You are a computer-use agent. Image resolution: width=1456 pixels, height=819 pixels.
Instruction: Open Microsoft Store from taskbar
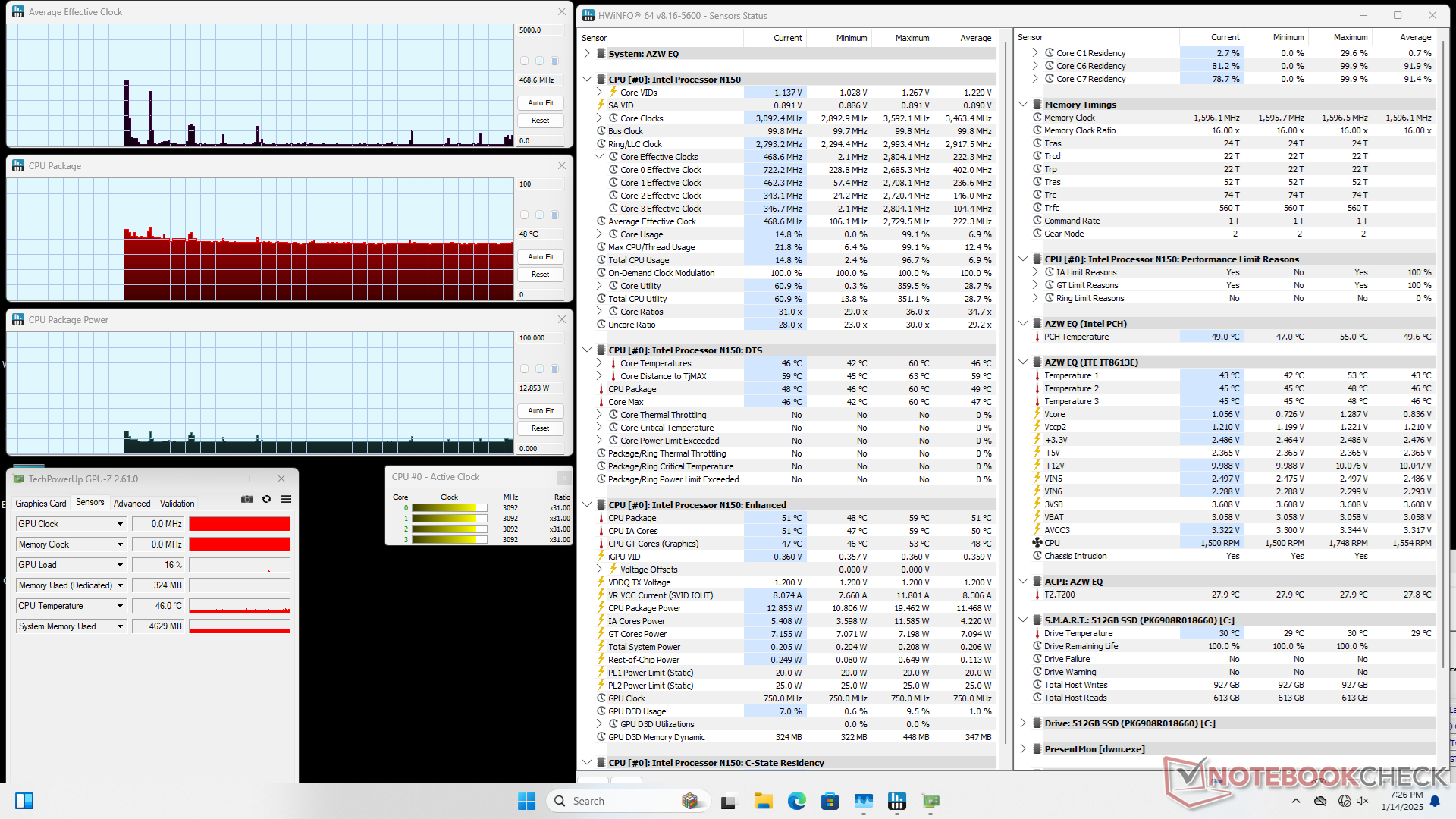[830, 801]
